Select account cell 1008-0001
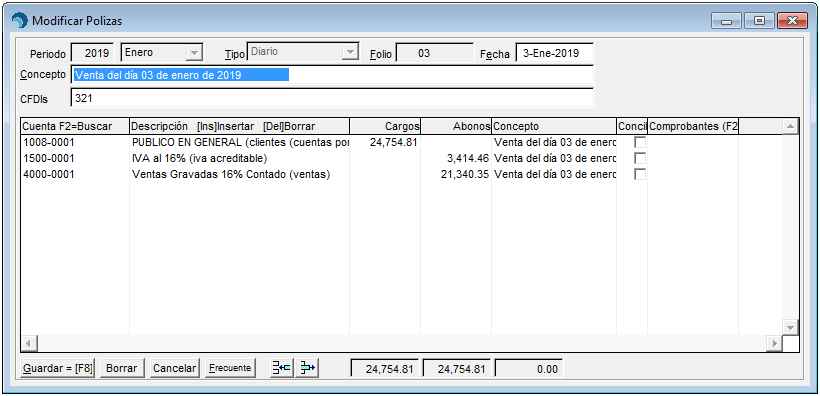The image size is (820, 396). point(75,142)
